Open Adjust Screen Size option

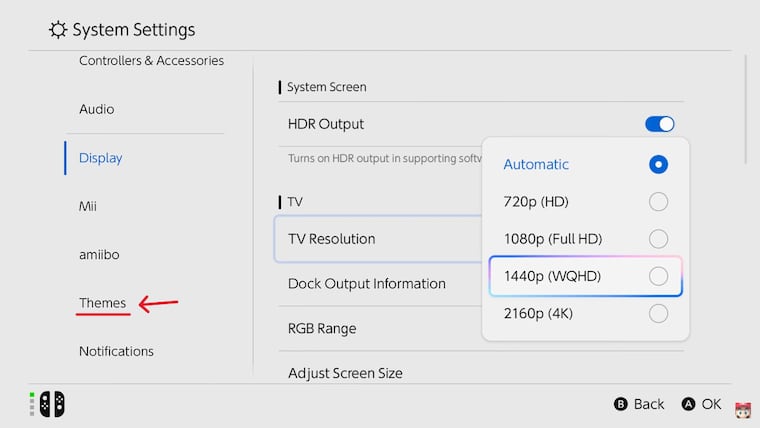pos(345,373)
